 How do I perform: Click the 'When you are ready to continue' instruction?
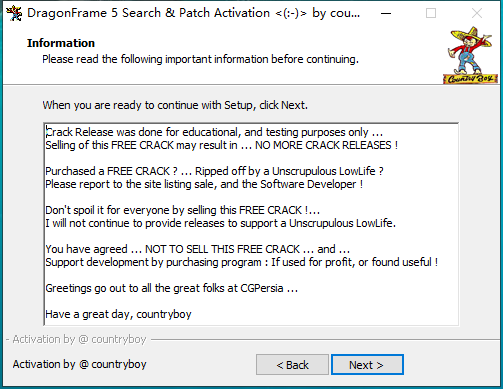click(x=175, y=105)
